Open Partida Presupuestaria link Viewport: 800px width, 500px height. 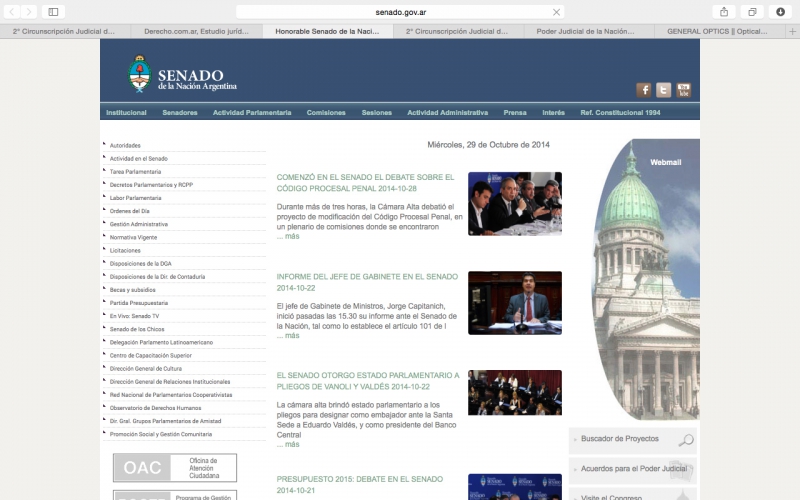coord(139,303)
